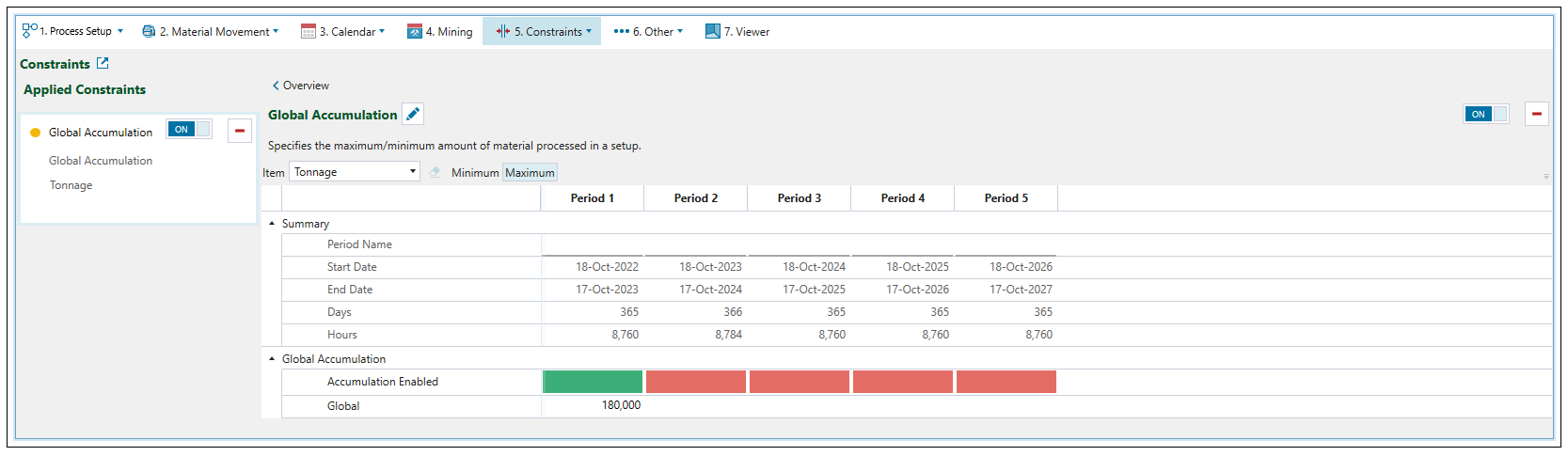Click the pop-out icon beside Constraints heading
This screenshot has height=456, width=1568.
(103, 63)
